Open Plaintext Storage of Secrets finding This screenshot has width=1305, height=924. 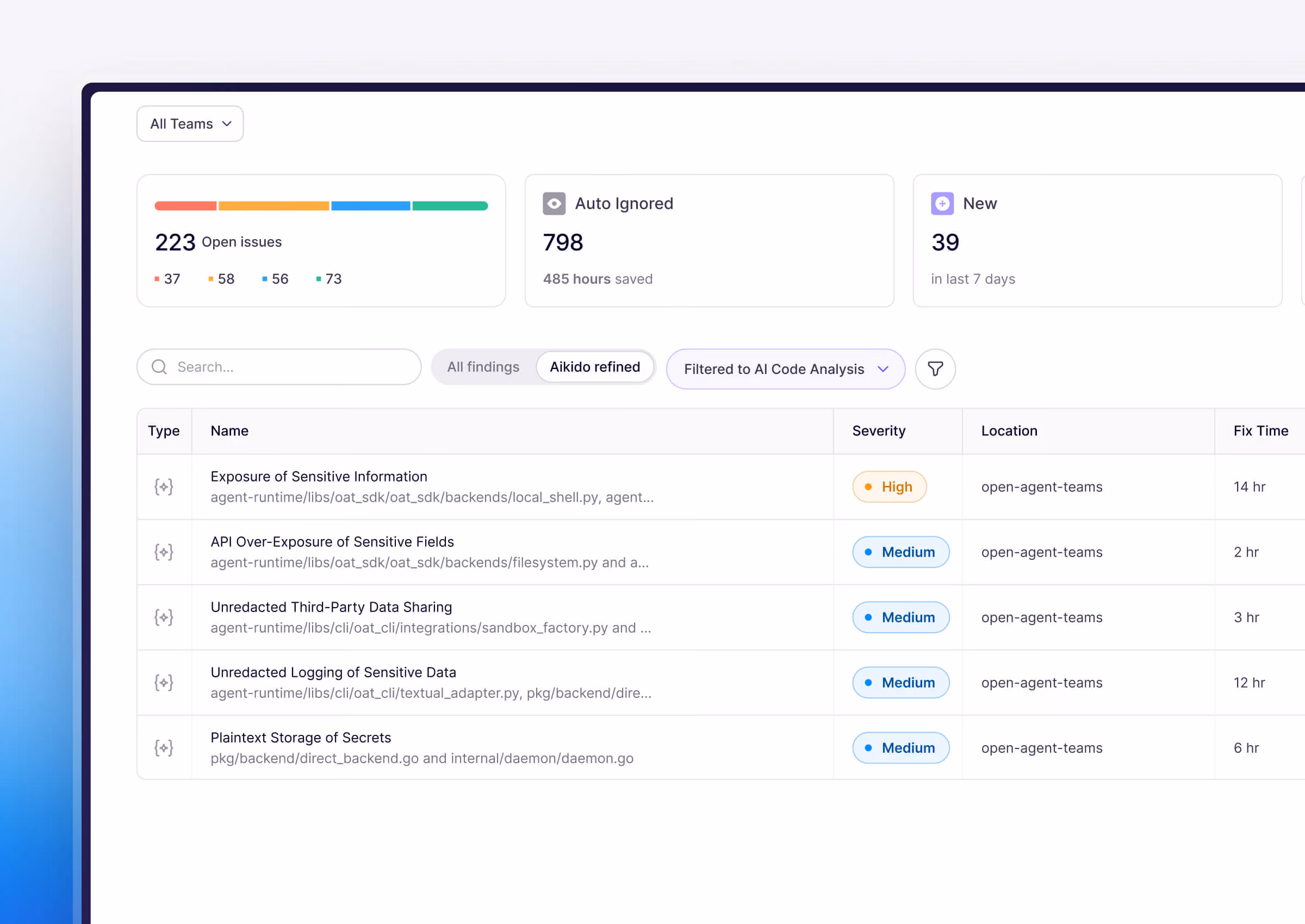(301, 738)
